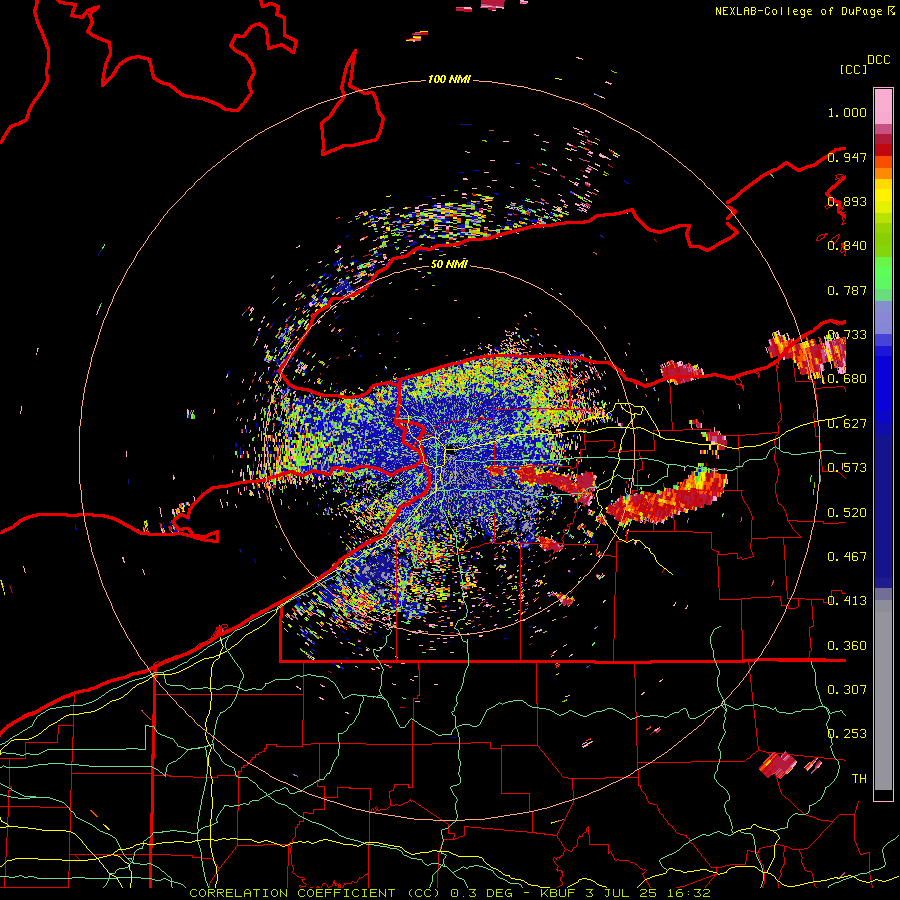Screen dimensions: 900x900
Task: Click the TH label at scale bottom
Action: (859, 779)
